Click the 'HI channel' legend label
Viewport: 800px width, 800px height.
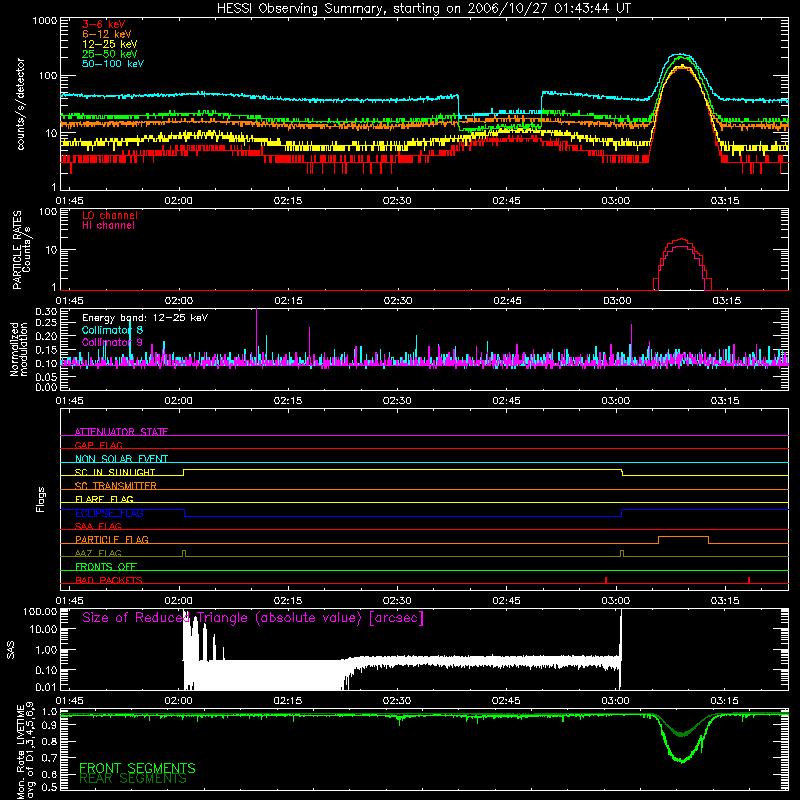click(108, 226)
